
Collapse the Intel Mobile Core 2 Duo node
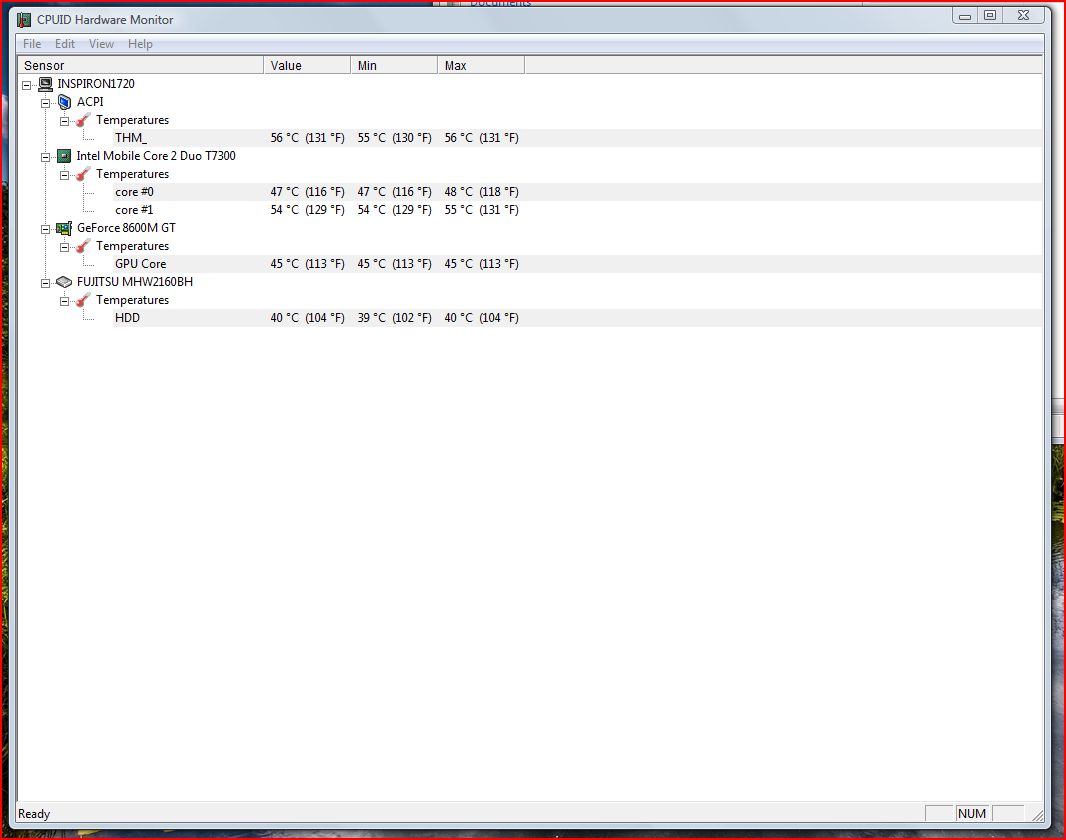46,157
